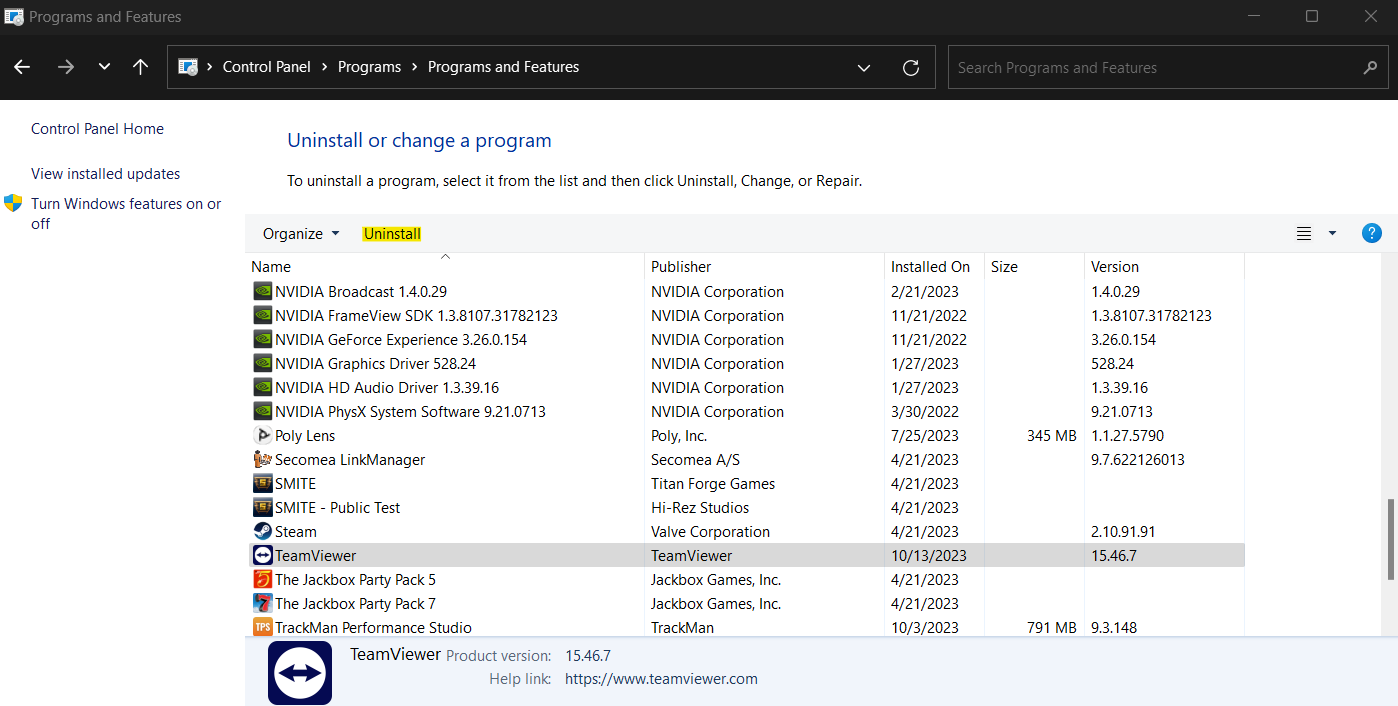Uninstall the selected TeamViewer program

(391, 233)
